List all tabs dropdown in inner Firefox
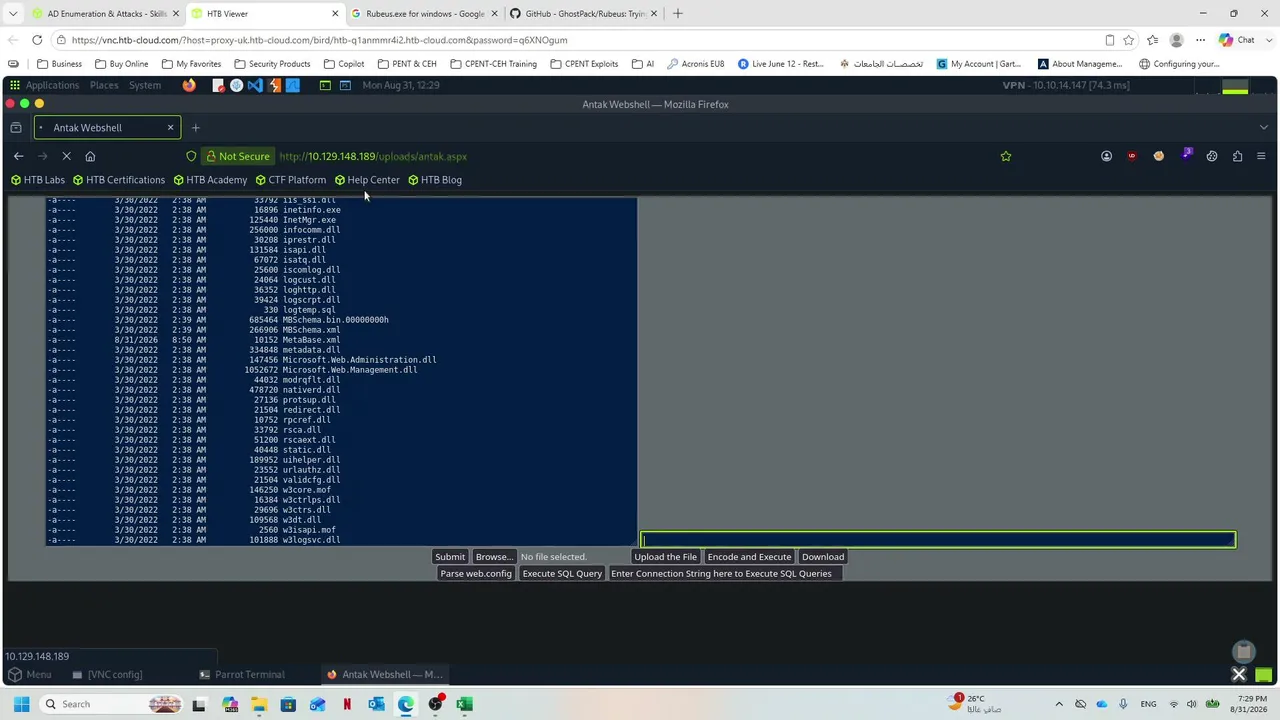The height and width of the screenshot is (720, 1280). tap(1264, 127)
